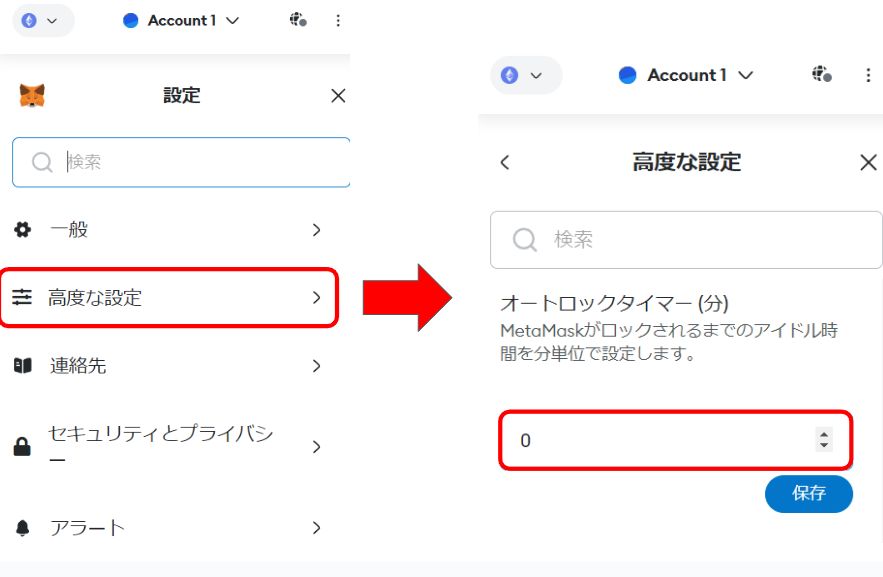Click chevron on アラート row
Viewport: 883px width, 577px height.
(x=316, y=528)
